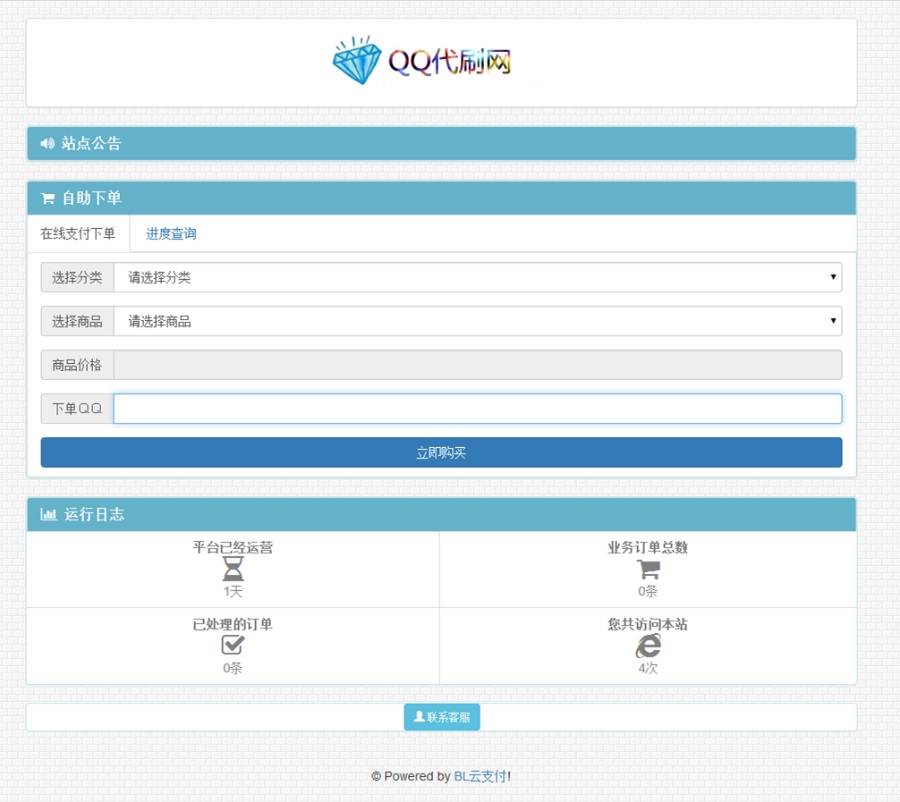The height and width of the screenshot is (802, 900).
Task: Select the 在线支付下单 tab
Action: 78,234
